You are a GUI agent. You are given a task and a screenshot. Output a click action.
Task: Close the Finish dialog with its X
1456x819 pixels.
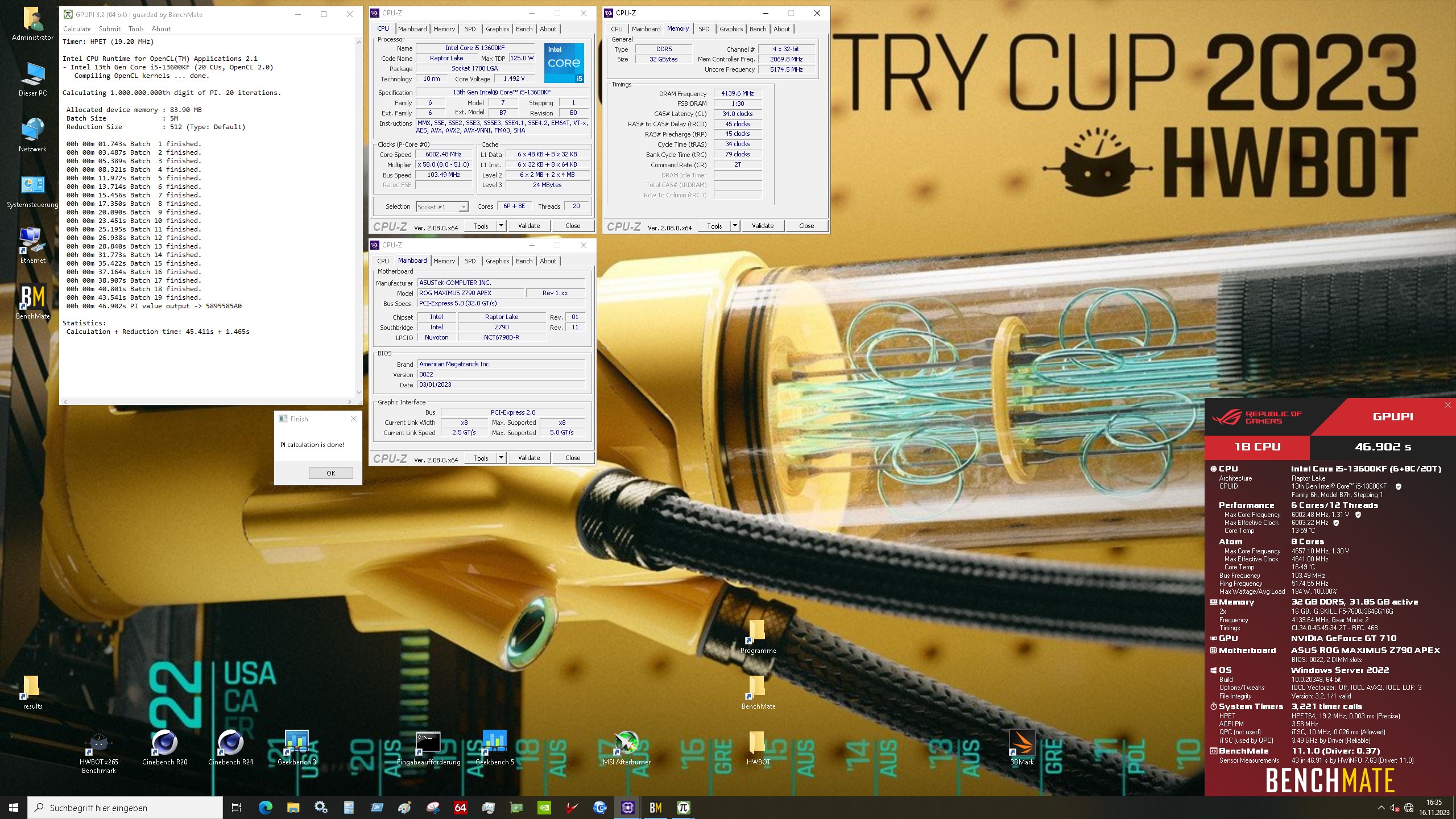pos(354,419)
